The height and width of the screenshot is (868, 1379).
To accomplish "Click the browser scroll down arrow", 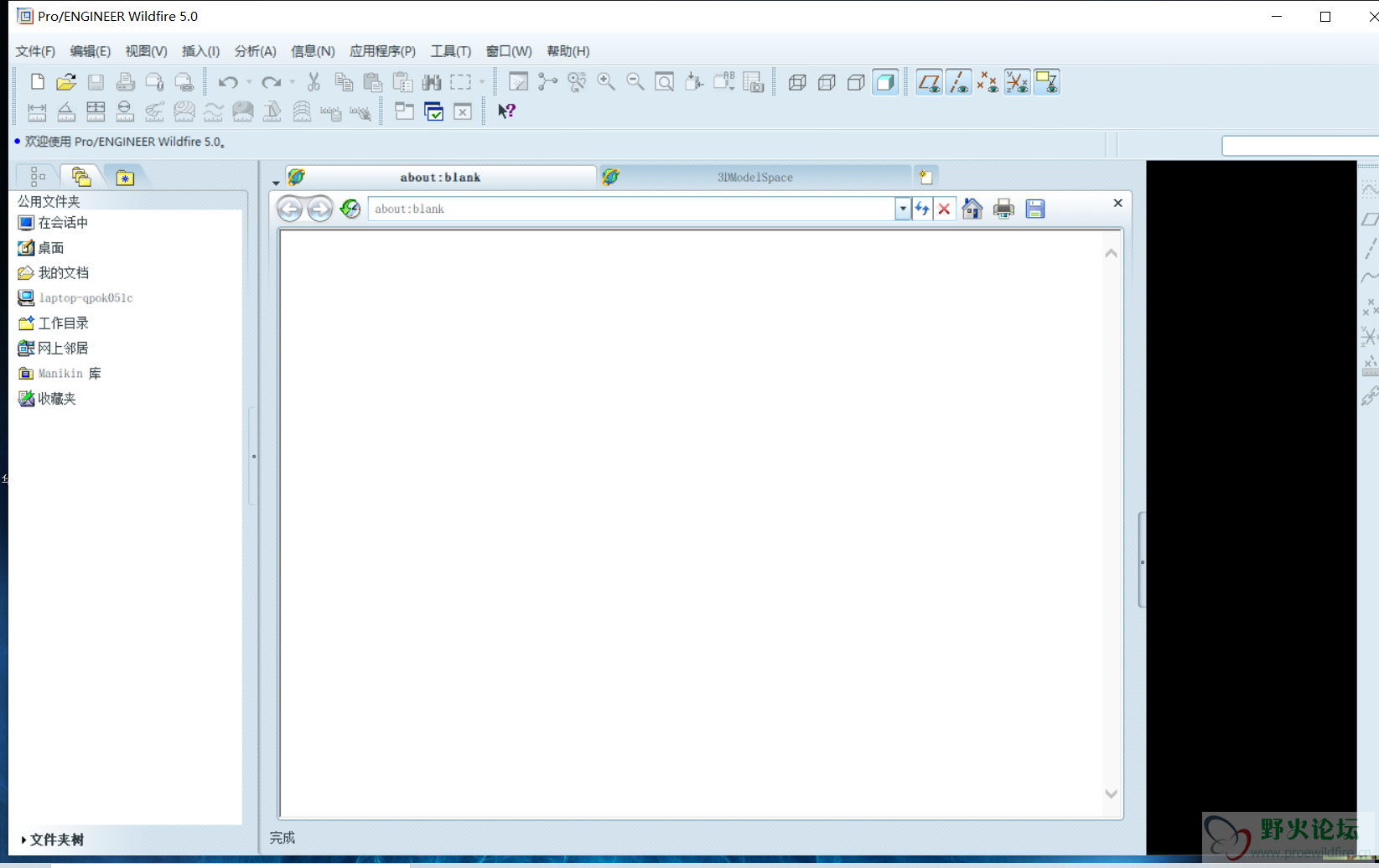I will click(1111, 793).
